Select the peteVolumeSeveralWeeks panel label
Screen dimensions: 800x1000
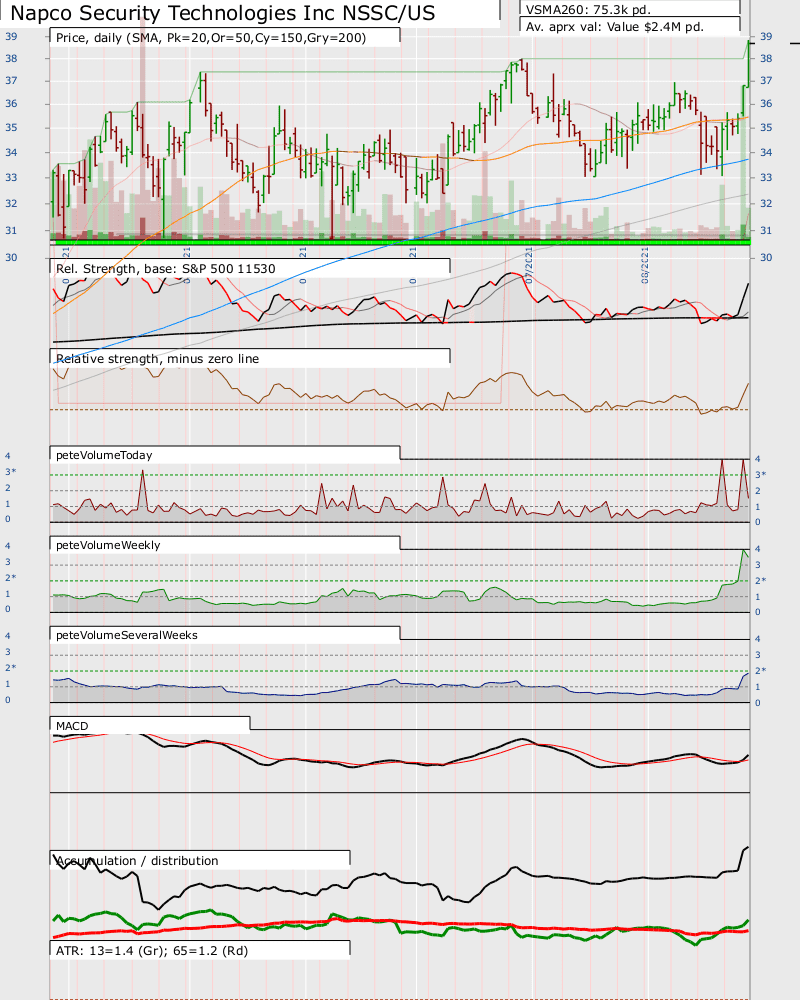pos(126,635)
